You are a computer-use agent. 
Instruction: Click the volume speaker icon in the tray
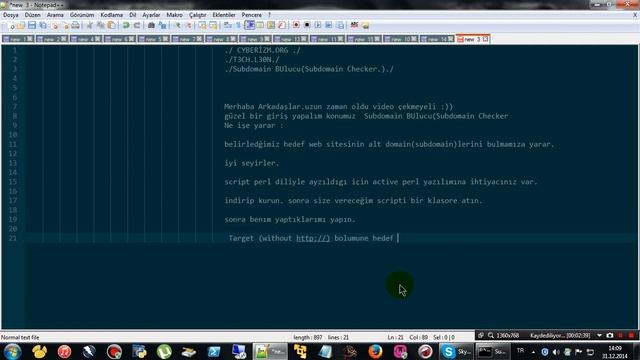556,352
